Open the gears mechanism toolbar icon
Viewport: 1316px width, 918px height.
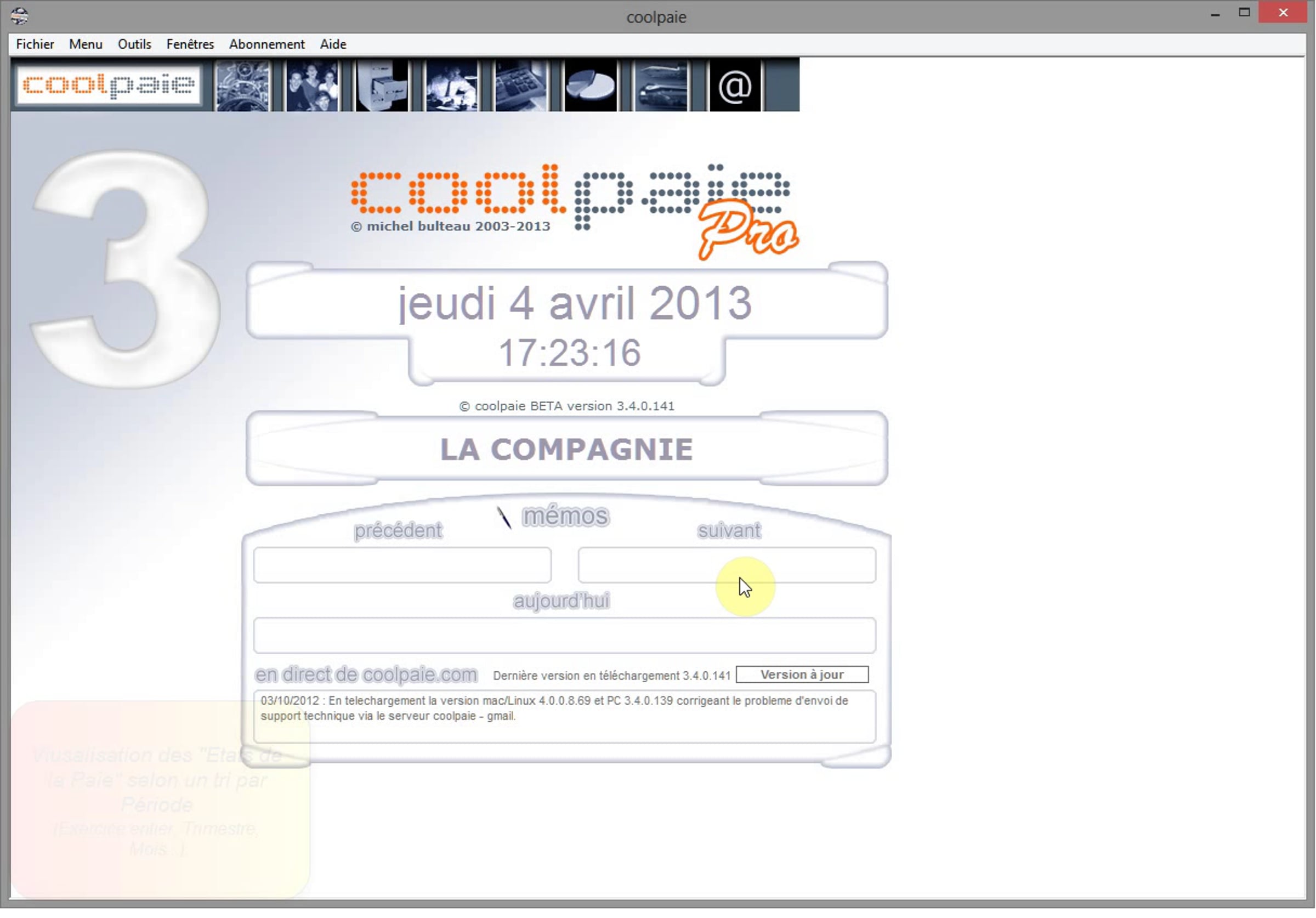pos(242,86)
